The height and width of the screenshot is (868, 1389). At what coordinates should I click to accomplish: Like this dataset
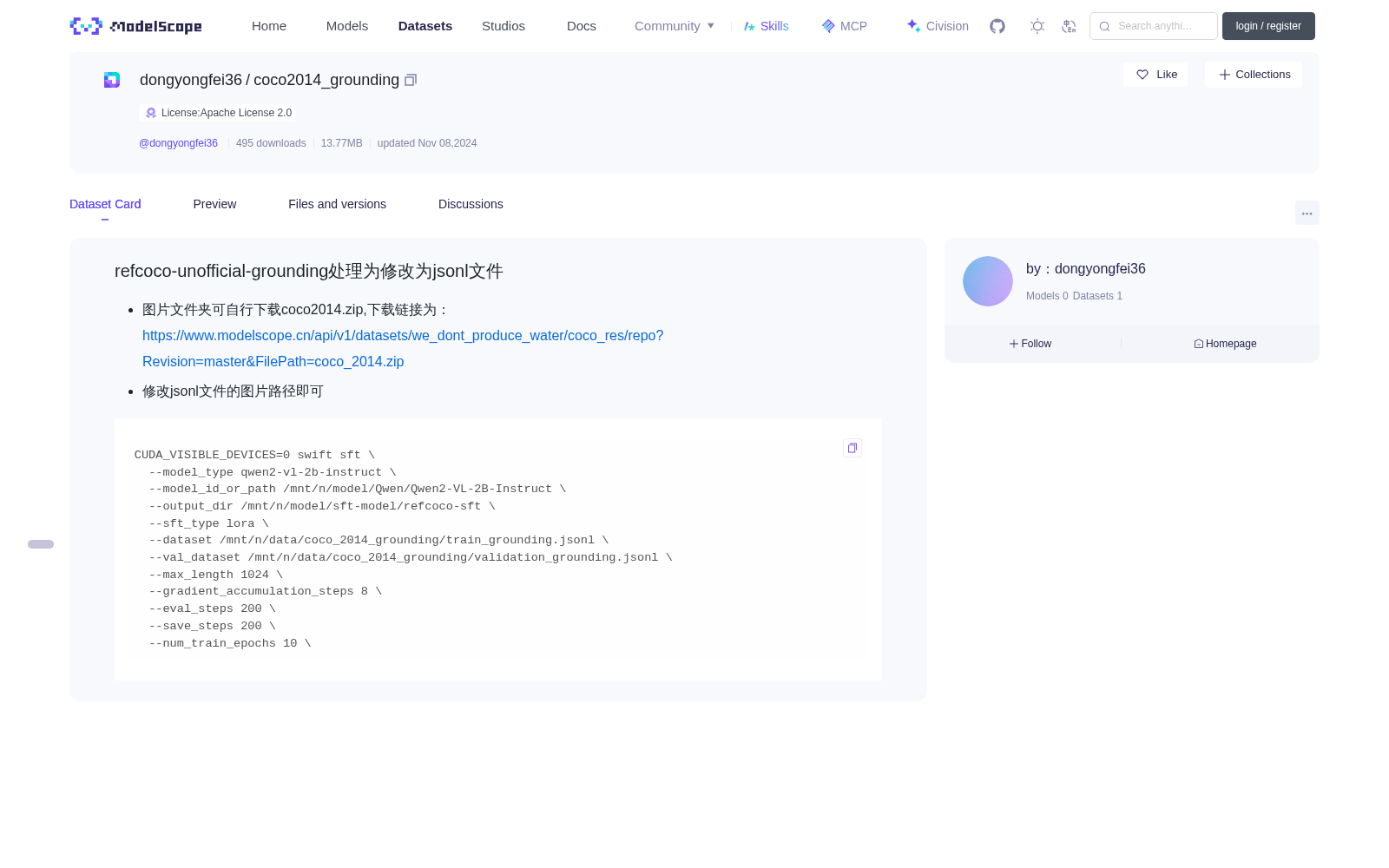(1155, 75)
